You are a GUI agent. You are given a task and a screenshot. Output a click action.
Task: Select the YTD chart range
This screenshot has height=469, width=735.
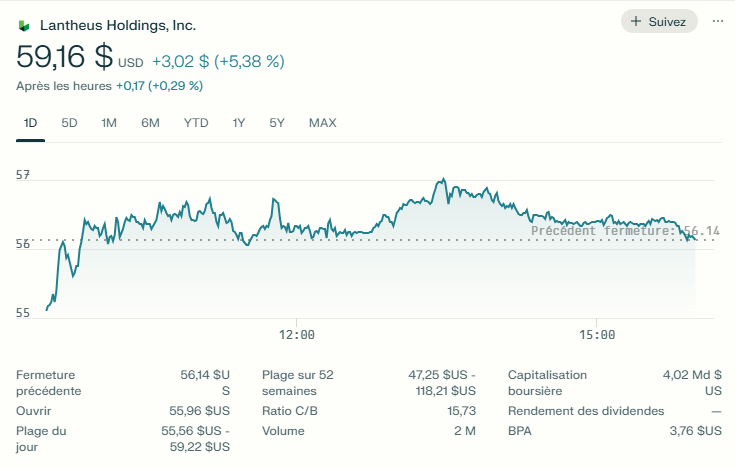196,123
